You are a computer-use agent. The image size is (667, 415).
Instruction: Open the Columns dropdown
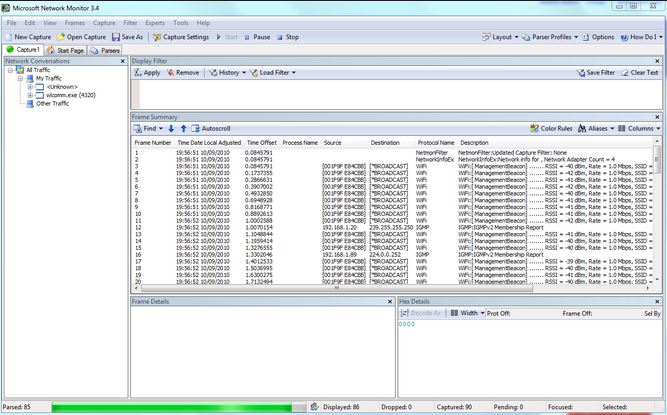click(639, 128)
